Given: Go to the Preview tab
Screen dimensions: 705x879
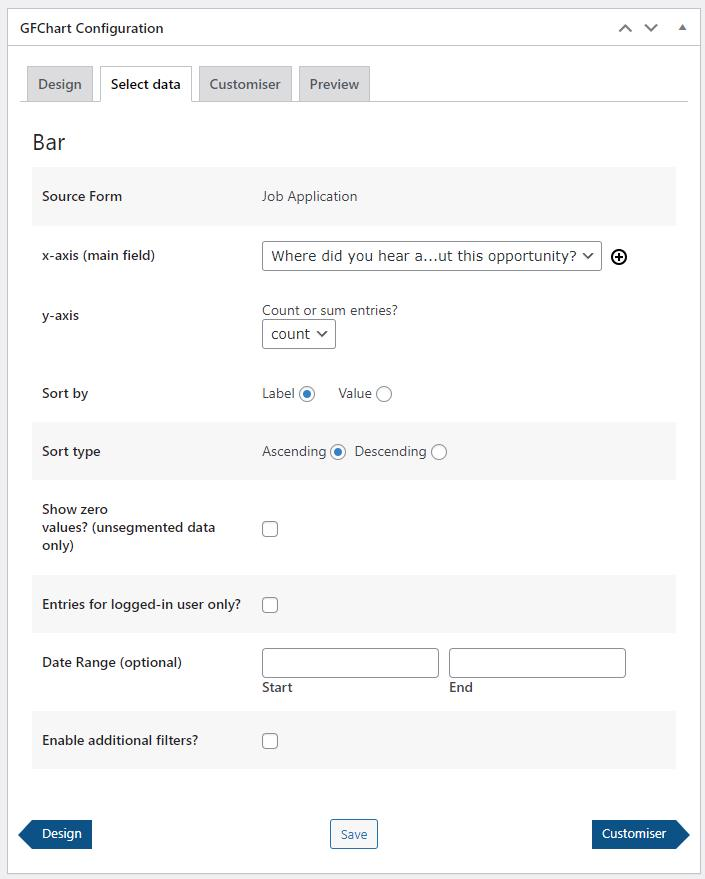Looking at the screenshot, I should (334, 84).
